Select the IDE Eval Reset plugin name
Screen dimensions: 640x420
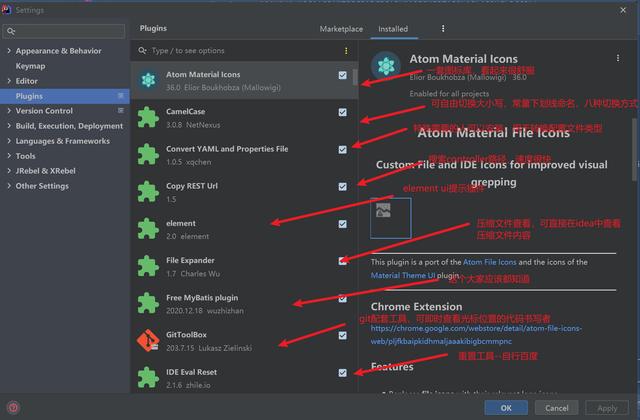point(191,372)
